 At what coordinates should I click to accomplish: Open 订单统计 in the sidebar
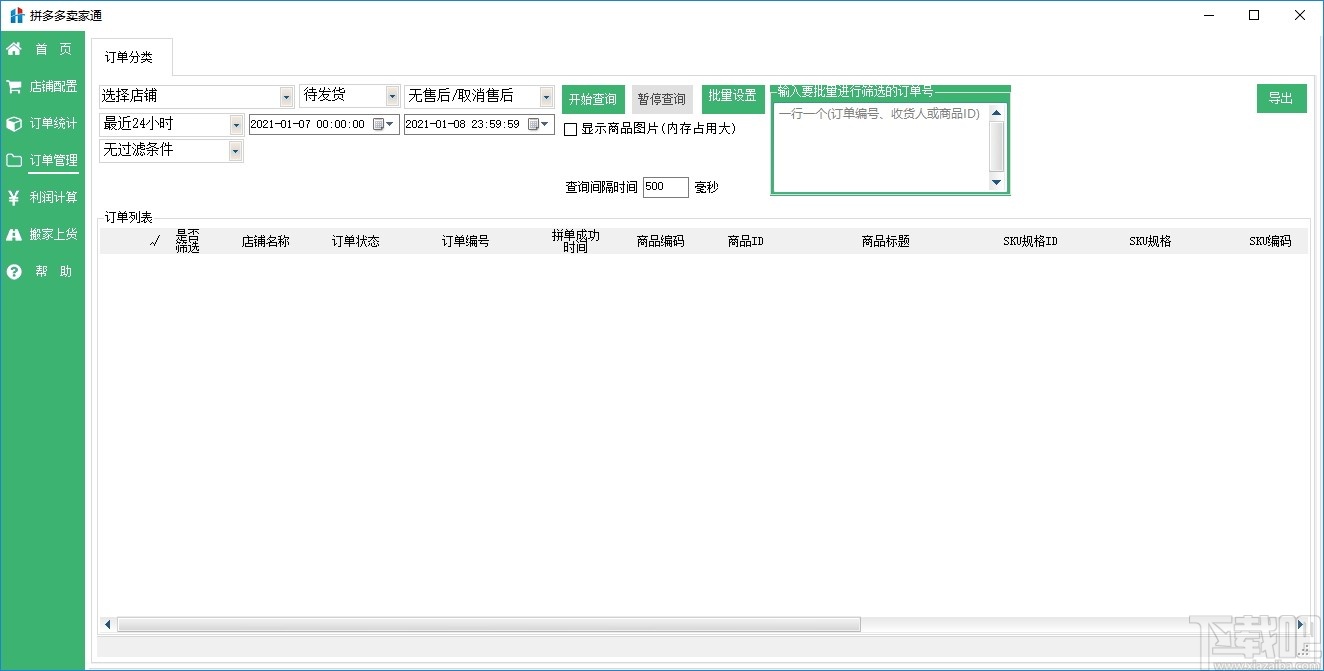point(54,124)
